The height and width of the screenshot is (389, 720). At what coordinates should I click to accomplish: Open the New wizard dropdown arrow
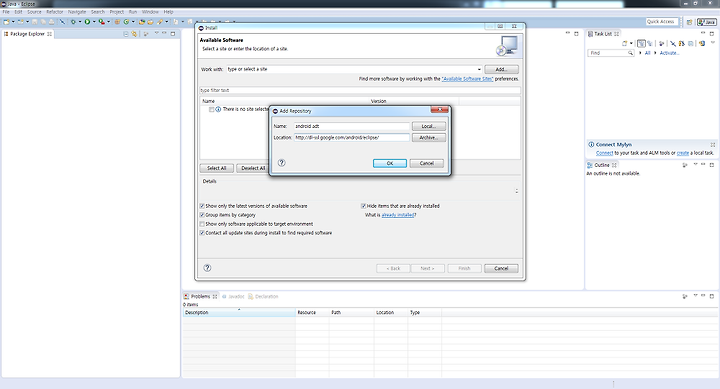click(x=13, y=22)
